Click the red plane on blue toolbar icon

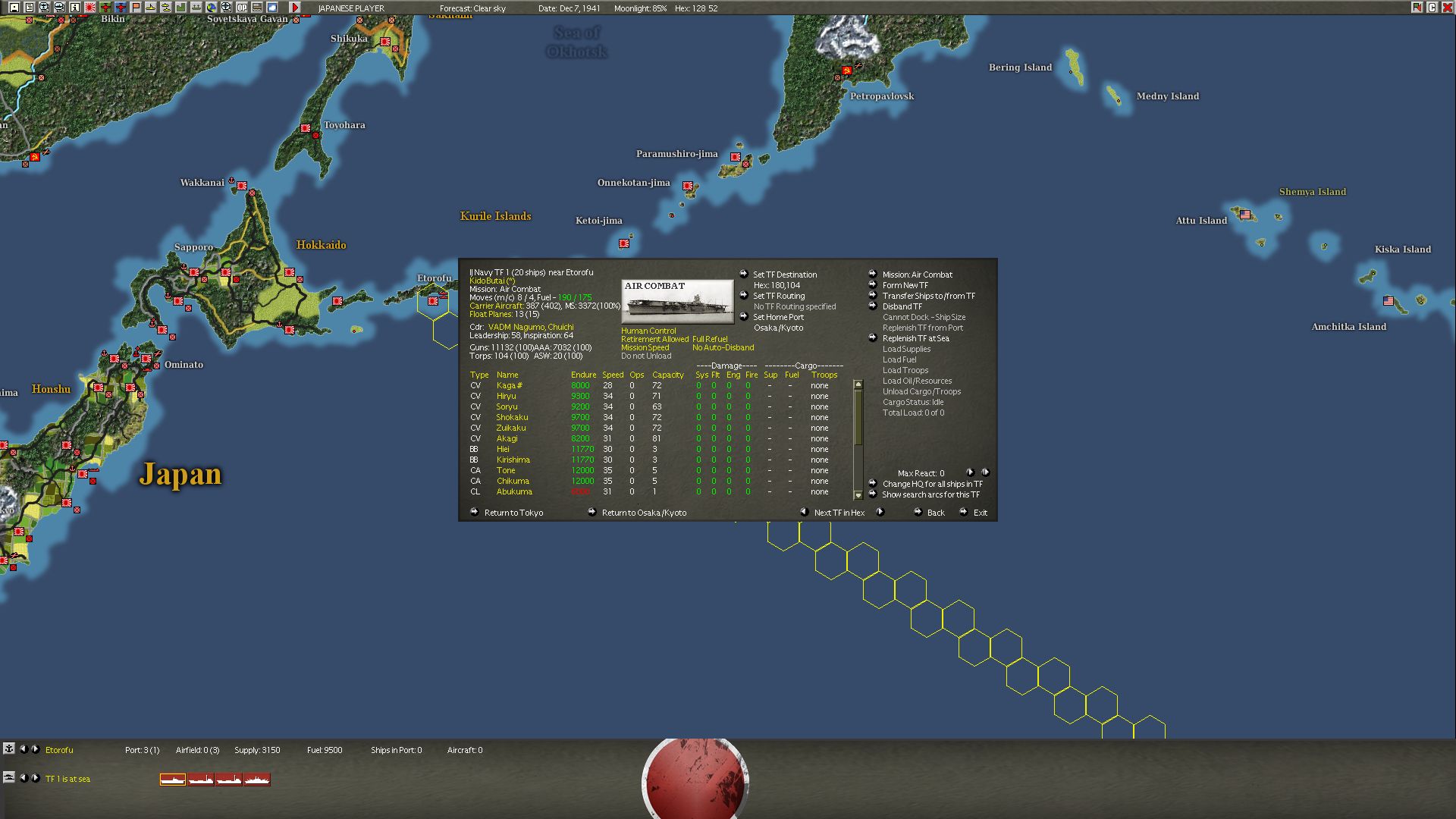tap(121, 8)
